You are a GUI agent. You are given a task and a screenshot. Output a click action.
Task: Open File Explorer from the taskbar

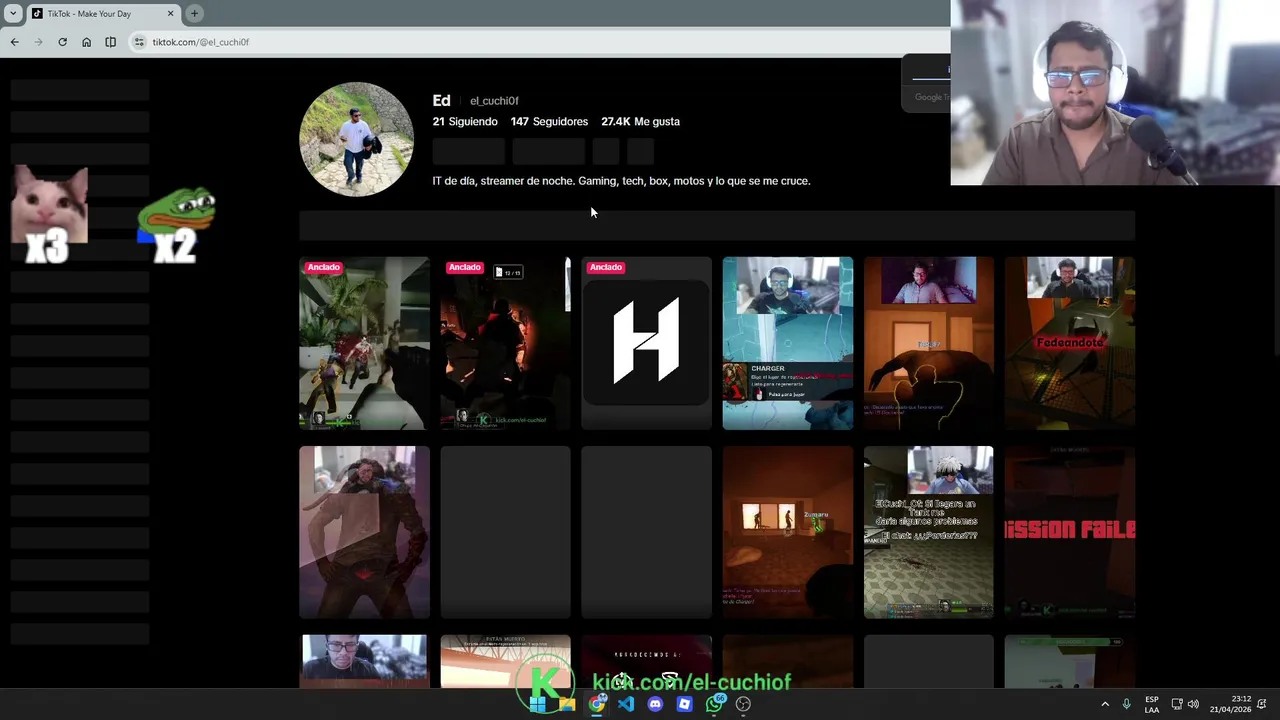[567, 704]
